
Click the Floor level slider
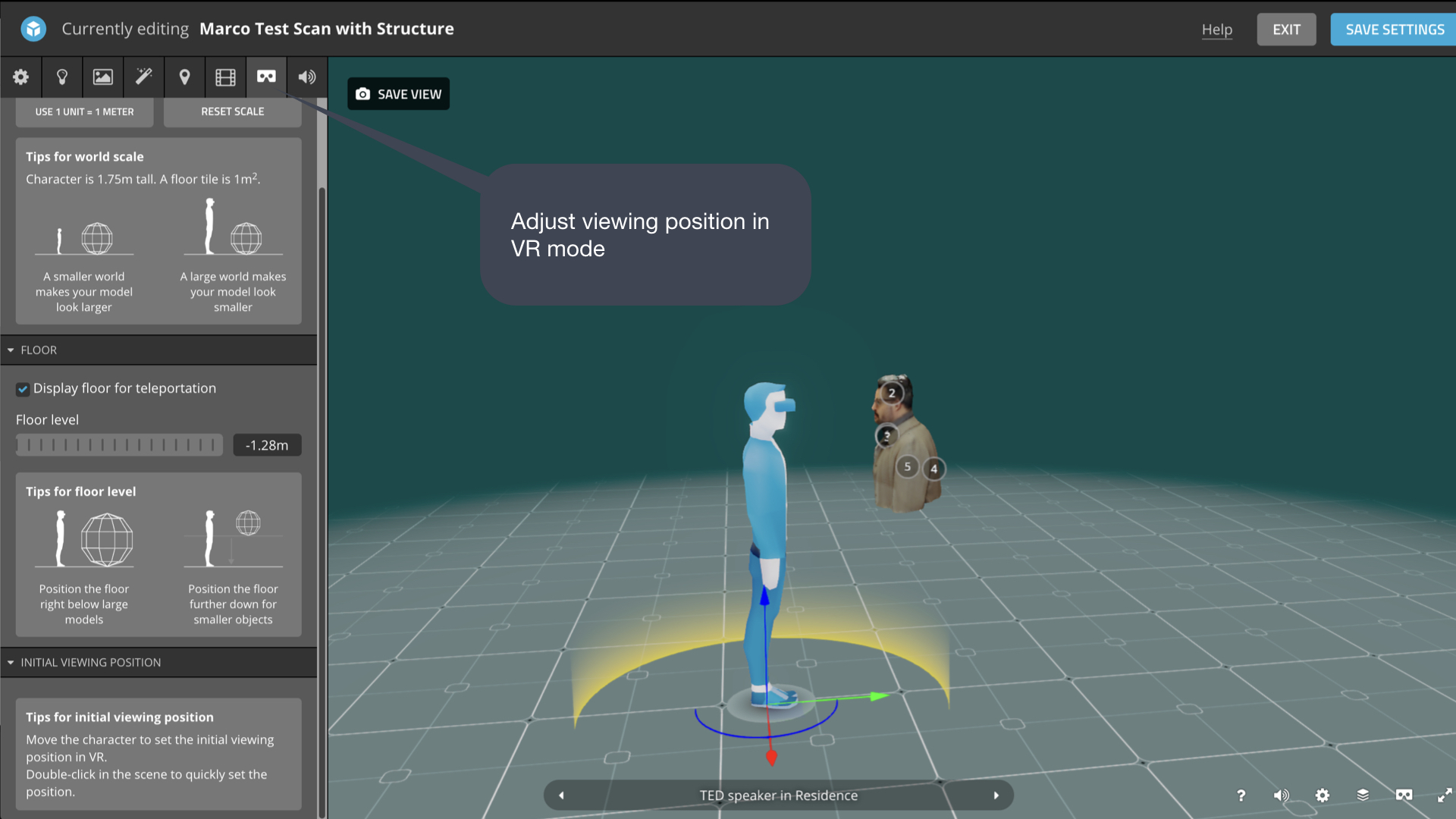tap(119, 445)
